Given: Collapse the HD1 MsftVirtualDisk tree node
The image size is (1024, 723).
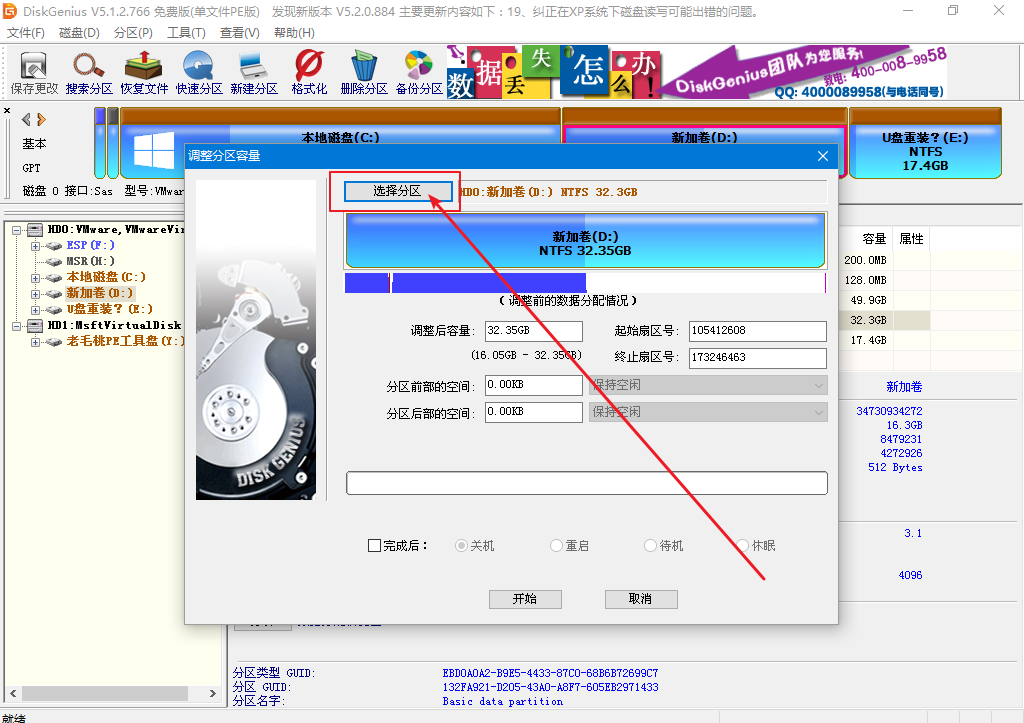Looking at the screenshot, I should (x=16, y=325).
